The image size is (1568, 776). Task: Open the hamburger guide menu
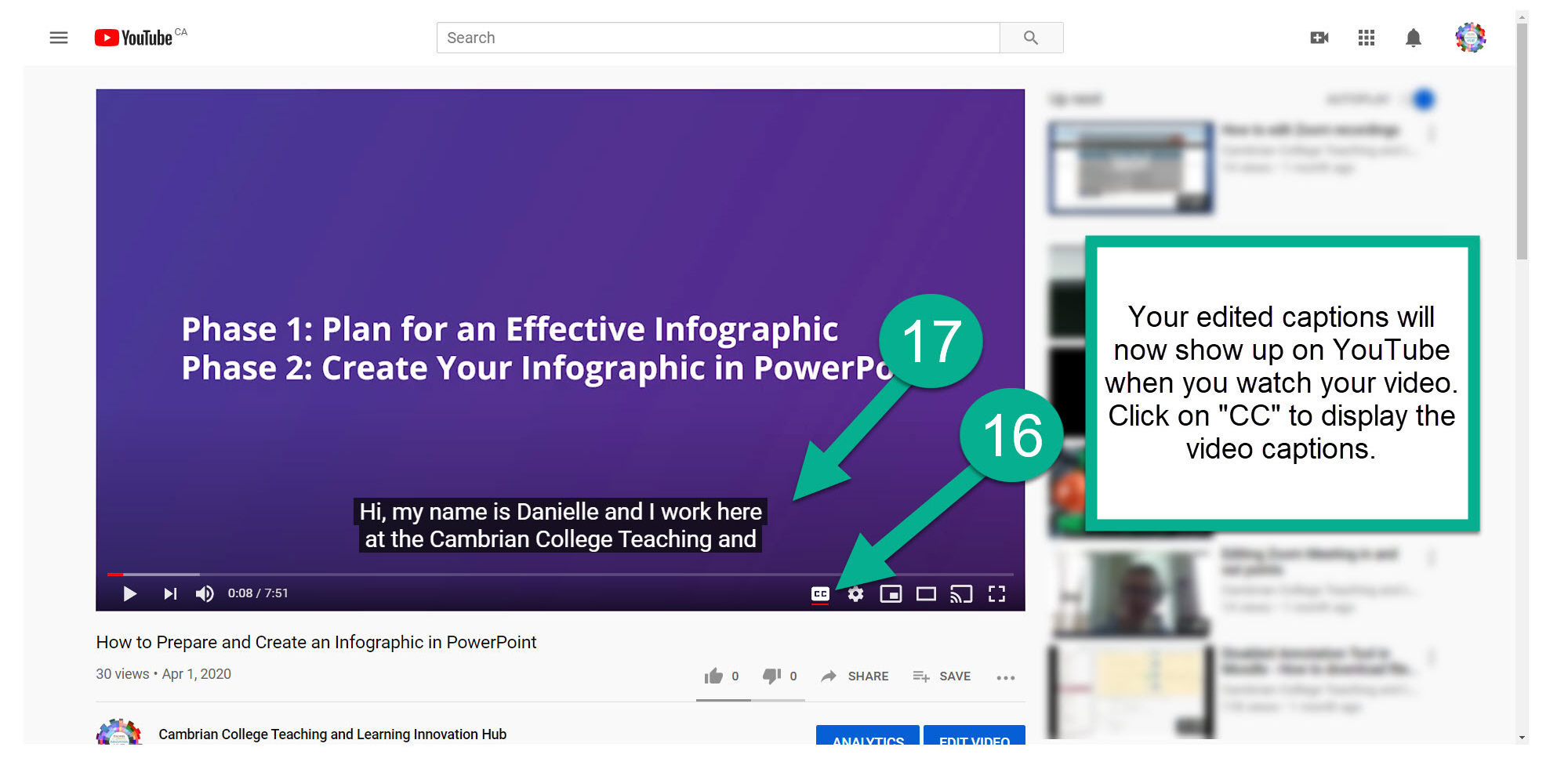coord(59,38)
